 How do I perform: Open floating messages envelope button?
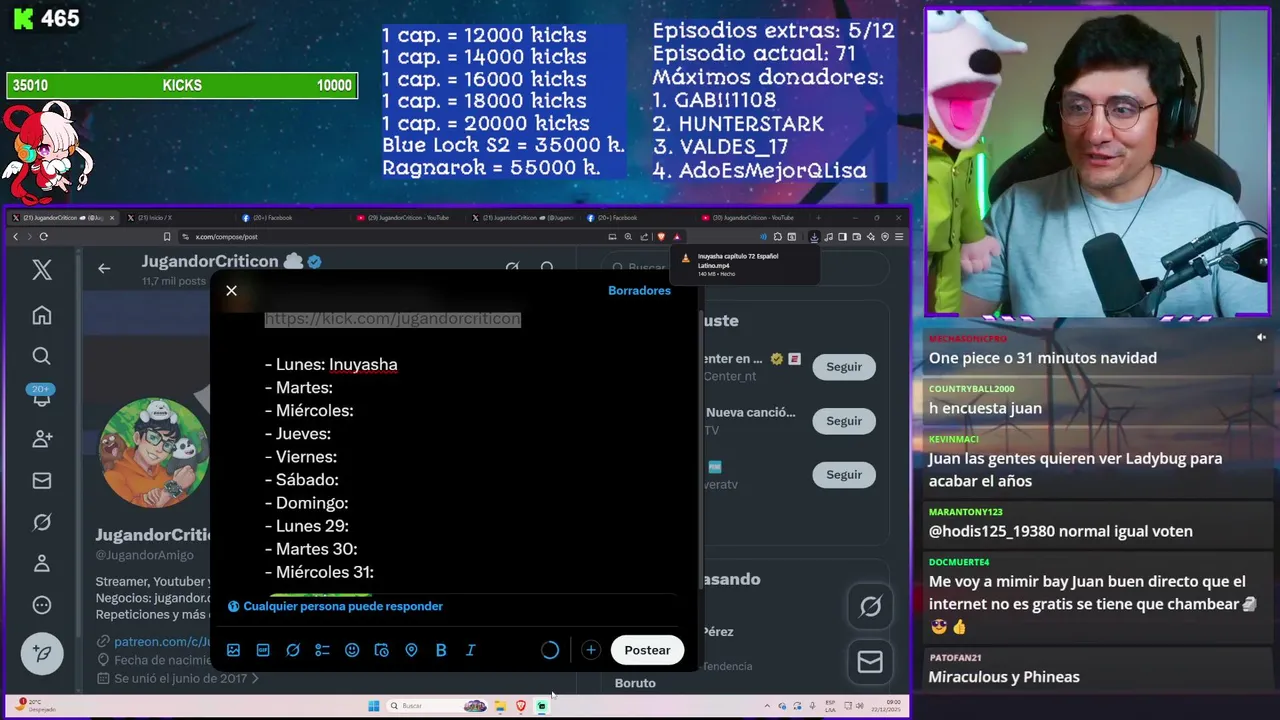click(870, 662)
